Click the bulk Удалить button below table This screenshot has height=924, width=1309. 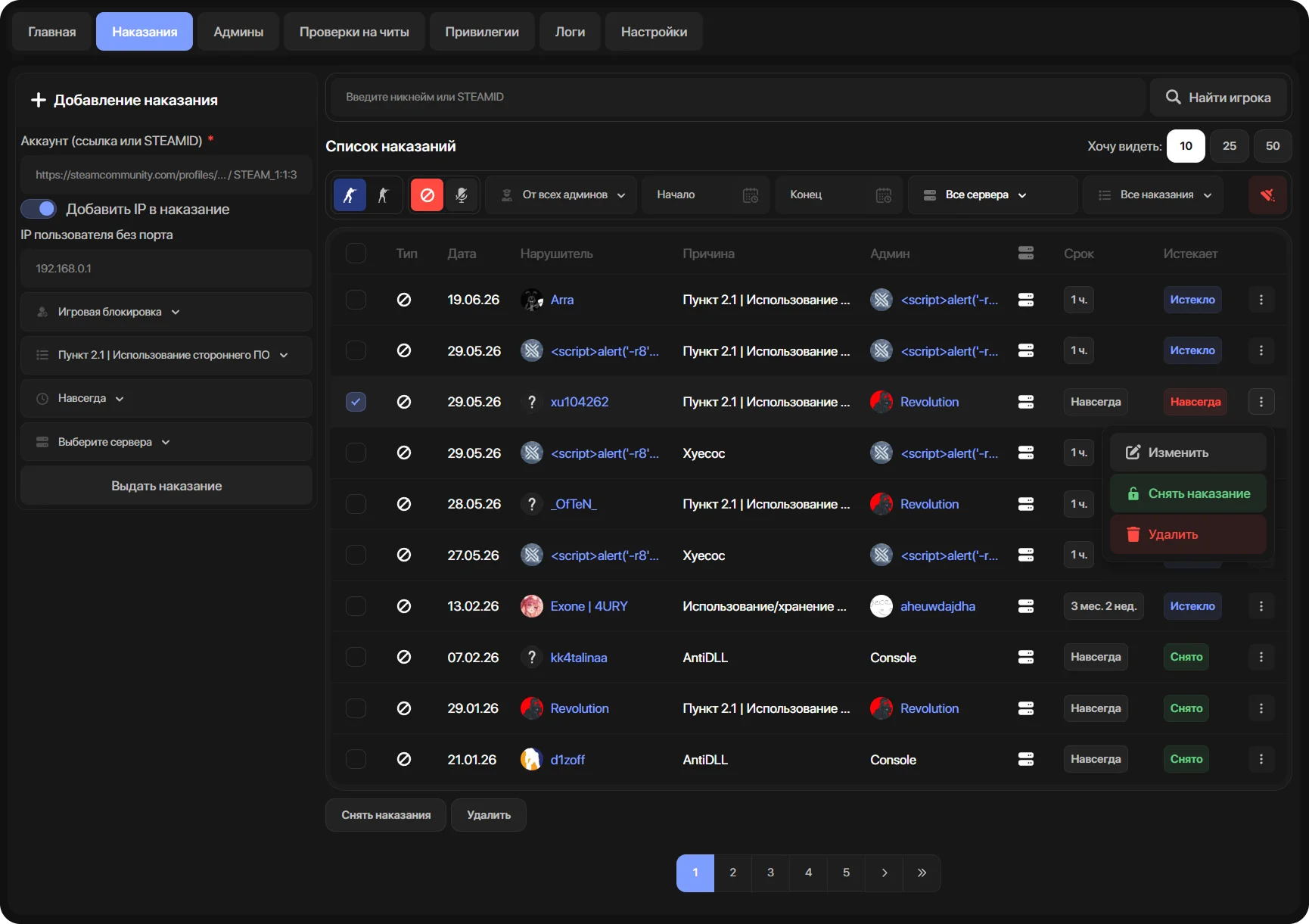coord(489,815)
